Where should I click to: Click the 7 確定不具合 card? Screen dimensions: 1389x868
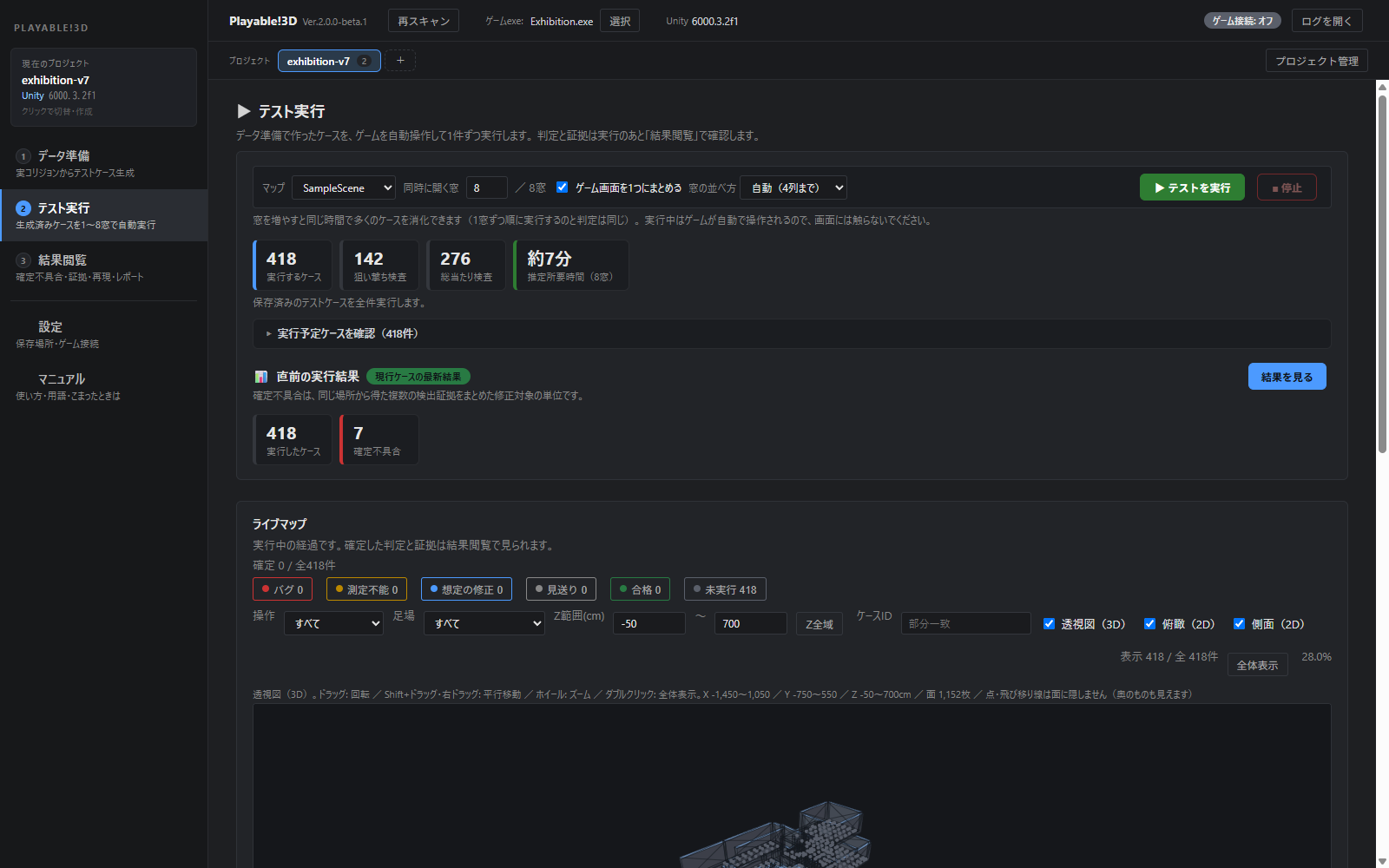[x=379, y=440]
